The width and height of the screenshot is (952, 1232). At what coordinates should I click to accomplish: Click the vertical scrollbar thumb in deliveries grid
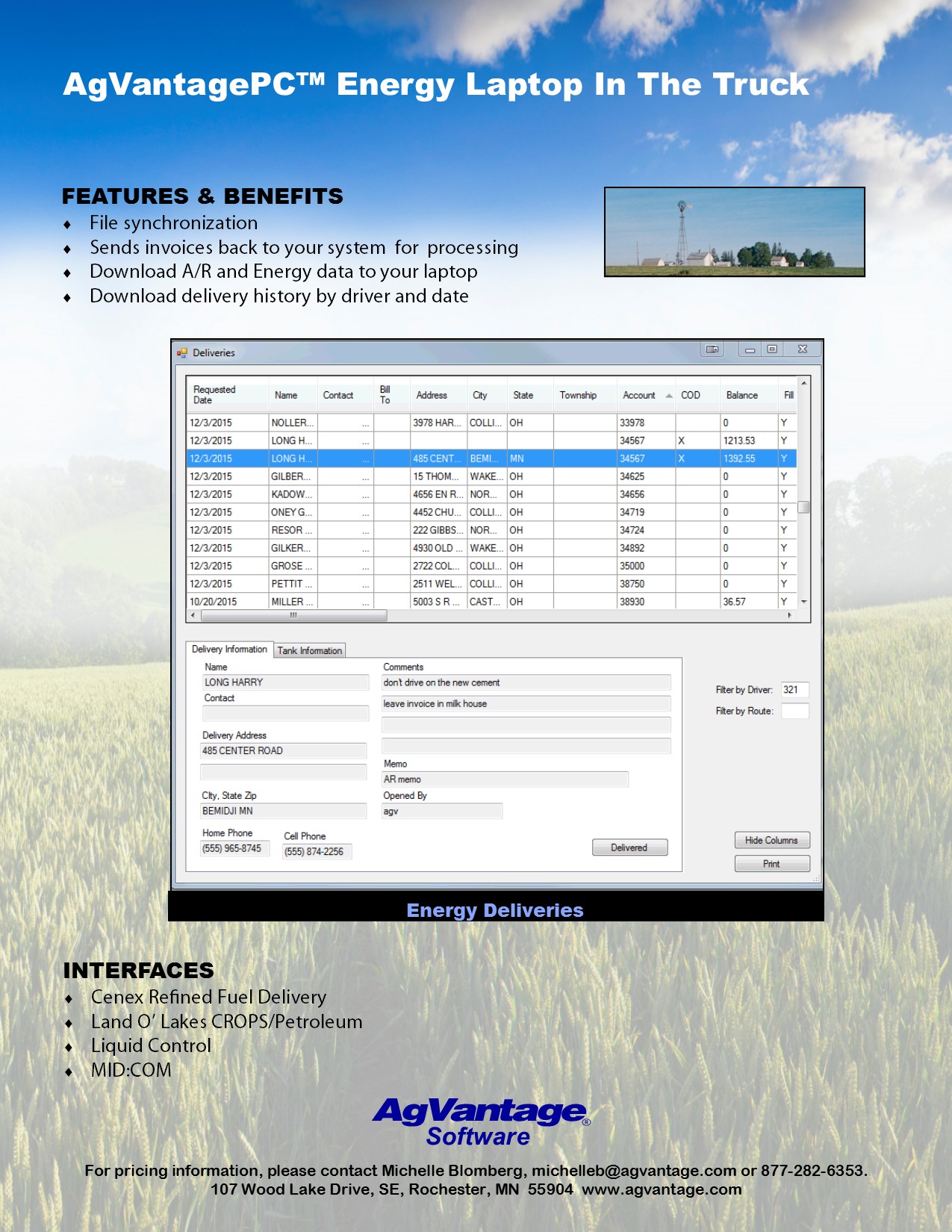click(x=804, y=508)
